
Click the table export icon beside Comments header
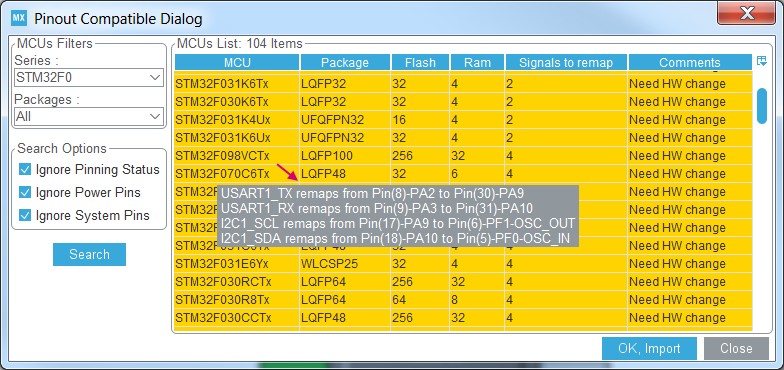pos(762,62)
